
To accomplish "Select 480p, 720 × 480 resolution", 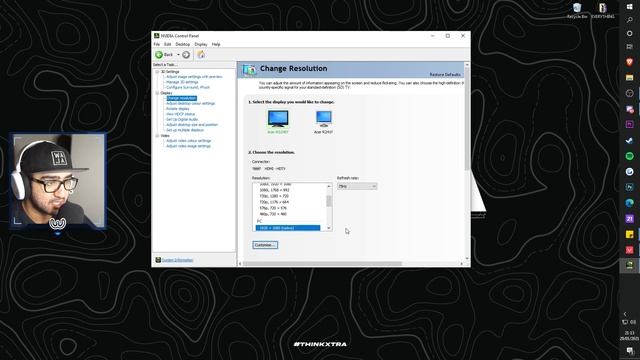I will (x=273, y=214).
